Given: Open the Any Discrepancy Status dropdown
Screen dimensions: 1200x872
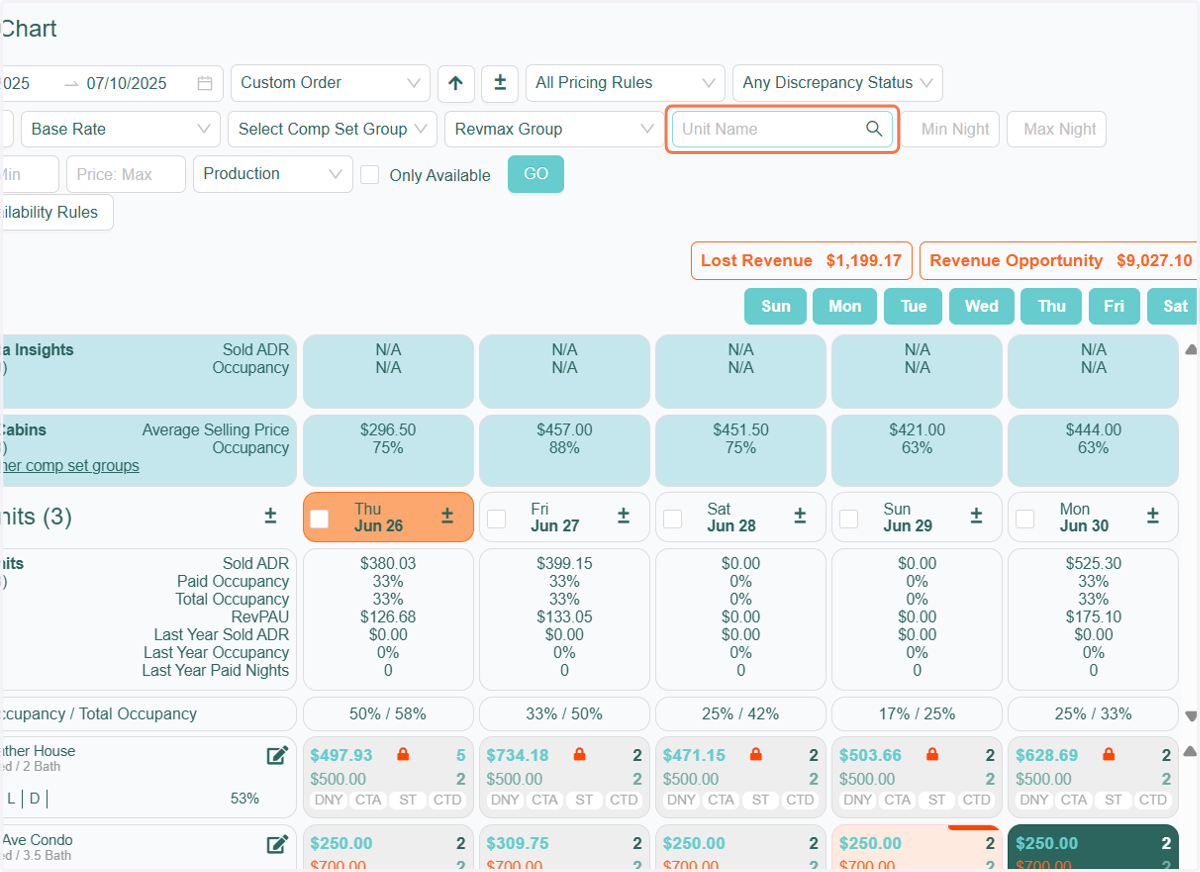Looking at the screenshot, I should (838, 83).
